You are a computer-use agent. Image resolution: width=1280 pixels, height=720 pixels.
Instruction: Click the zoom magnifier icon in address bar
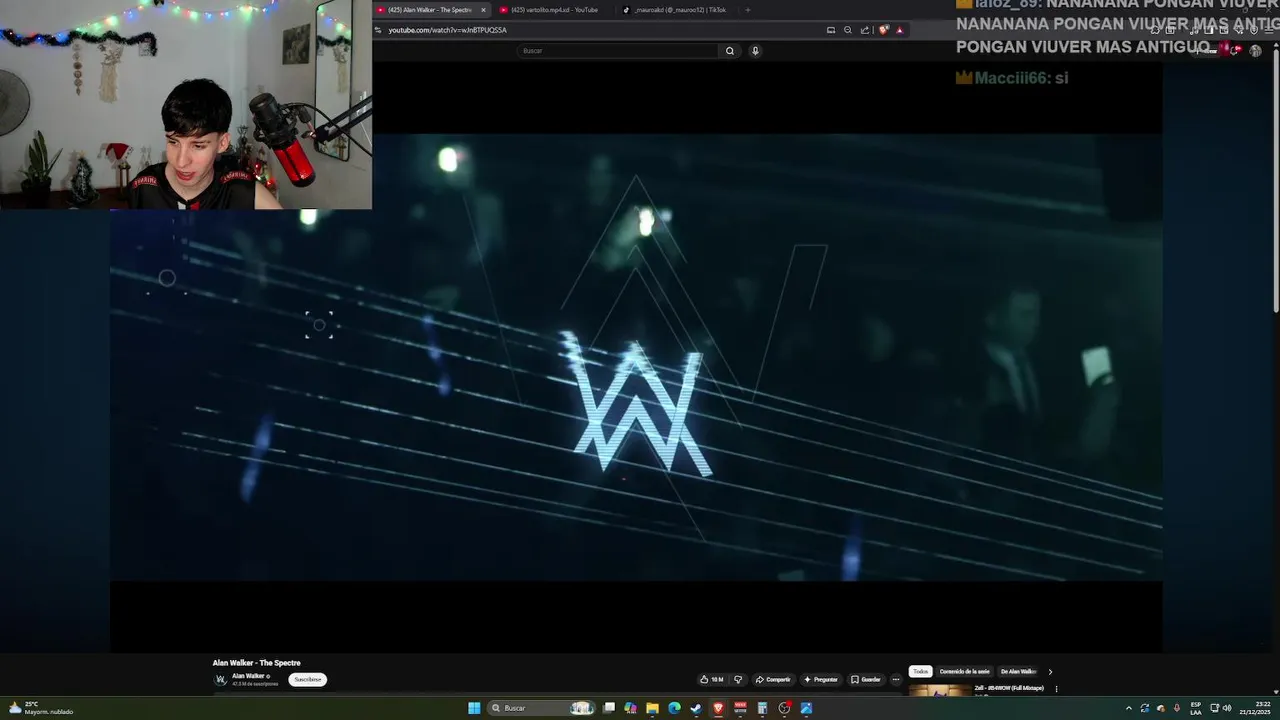pos(848,30)
